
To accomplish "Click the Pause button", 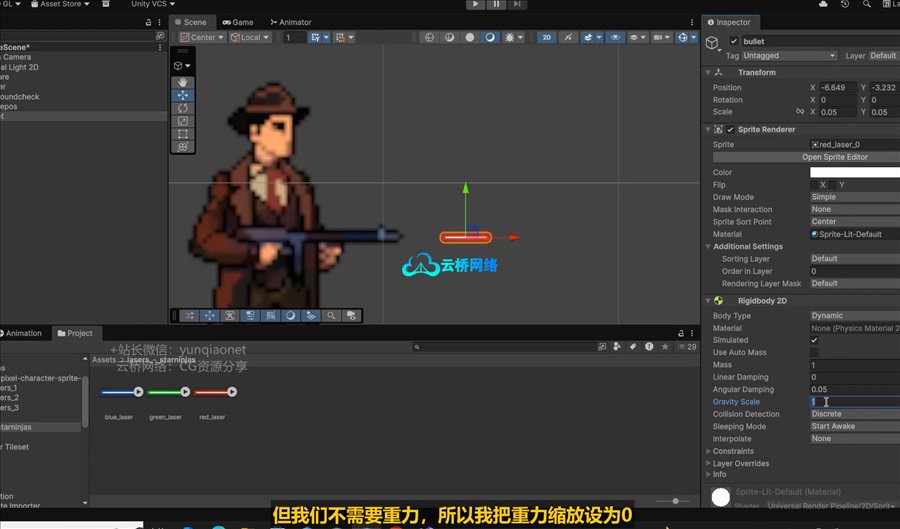I will 496,5.
